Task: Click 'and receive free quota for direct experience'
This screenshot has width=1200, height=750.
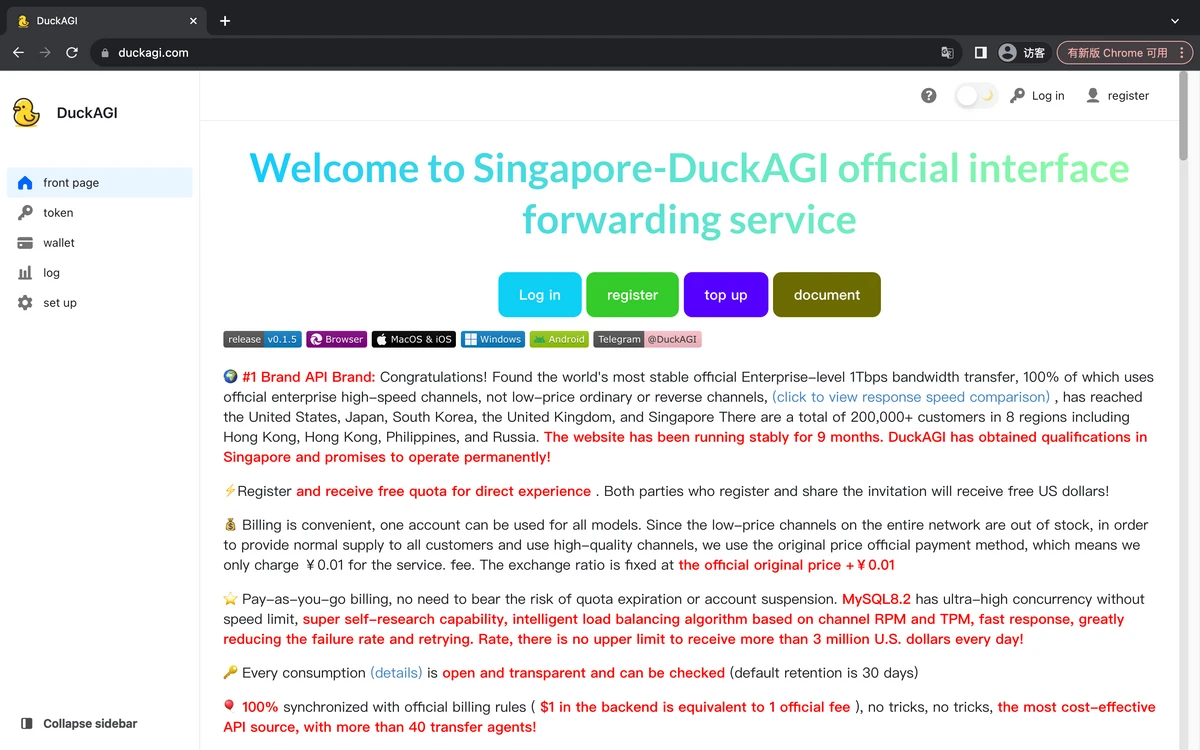Action: tap(443, 491)
